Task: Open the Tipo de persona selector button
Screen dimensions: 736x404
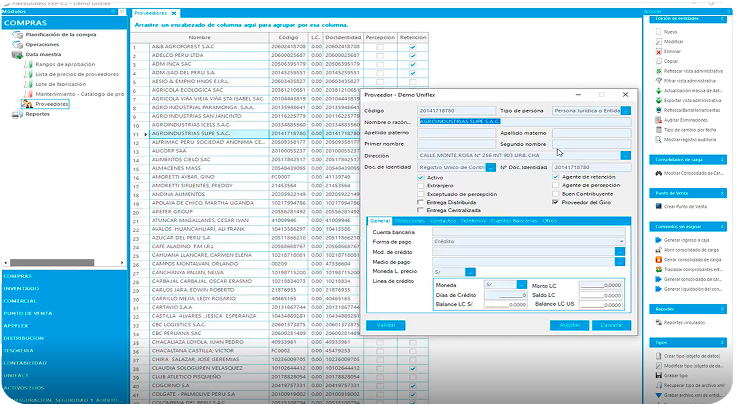Action: click(626, 110)
